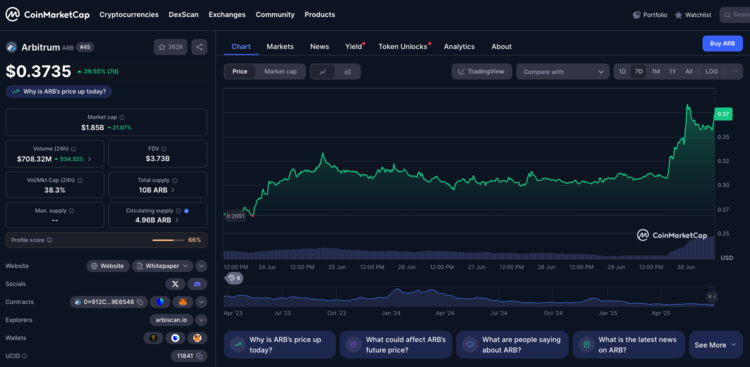The image size is (750, 367).
Task: Open TradingView chart
Action: [x=482, y=72]
